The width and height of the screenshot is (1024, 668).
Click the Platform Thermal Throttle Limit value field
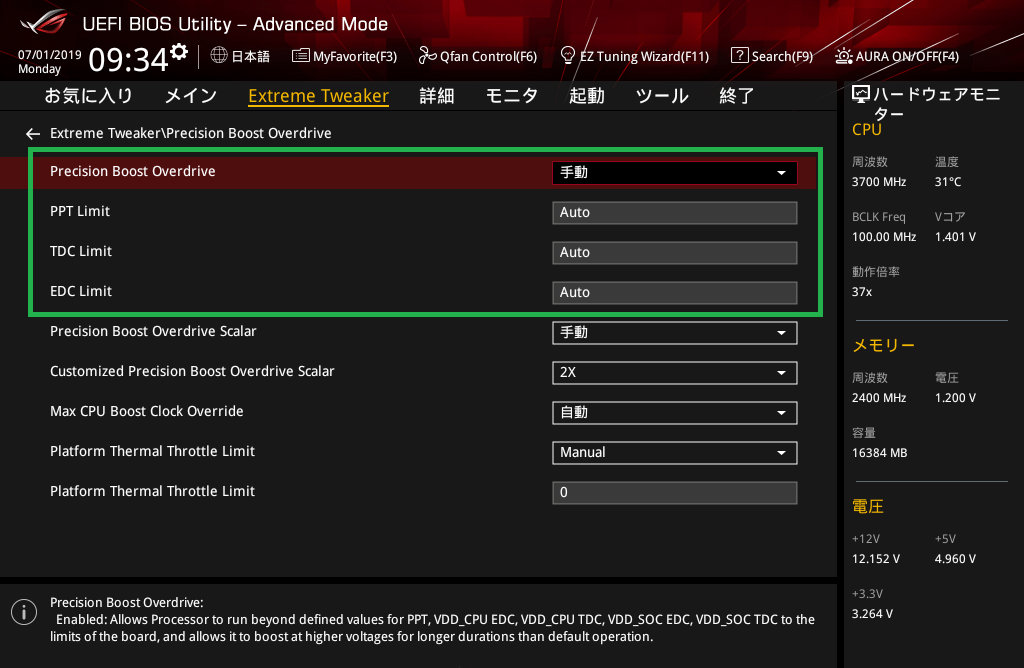point(674,492)
